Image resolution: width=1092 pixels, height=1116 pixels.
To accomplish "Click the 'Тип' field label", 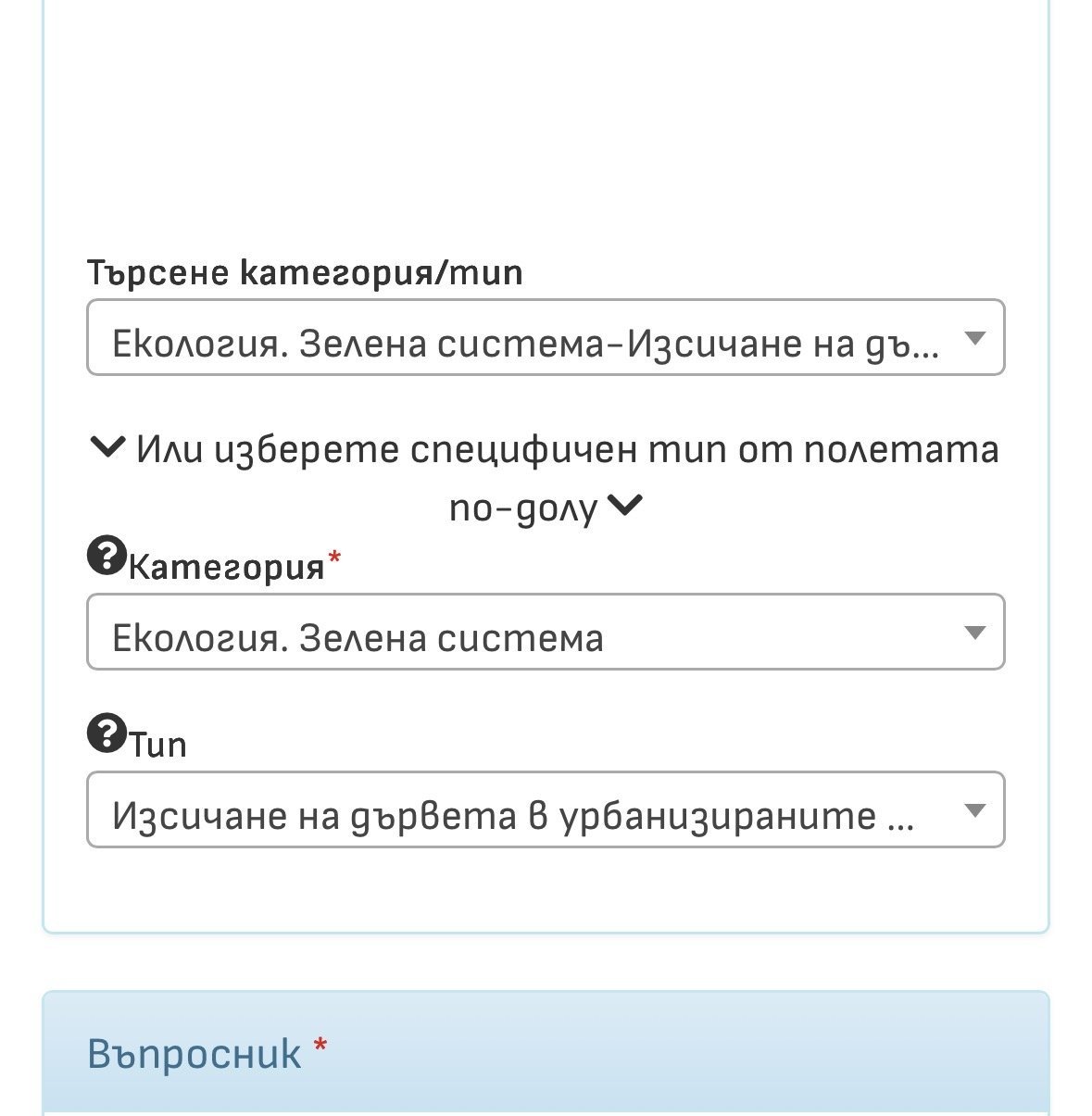I will click(x=158, y=744).
